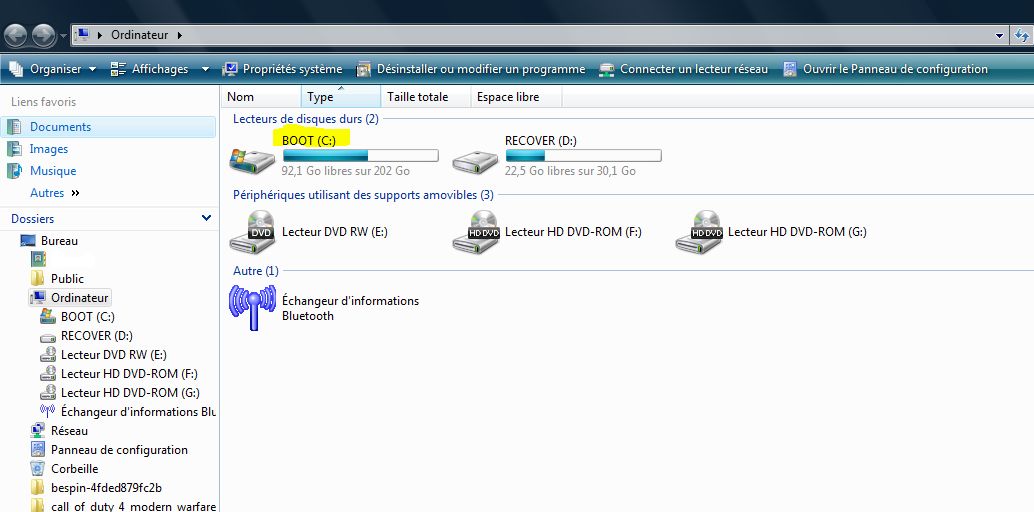Collapse the Autre (1) group
1034x512 pixels.
point(256,271)
